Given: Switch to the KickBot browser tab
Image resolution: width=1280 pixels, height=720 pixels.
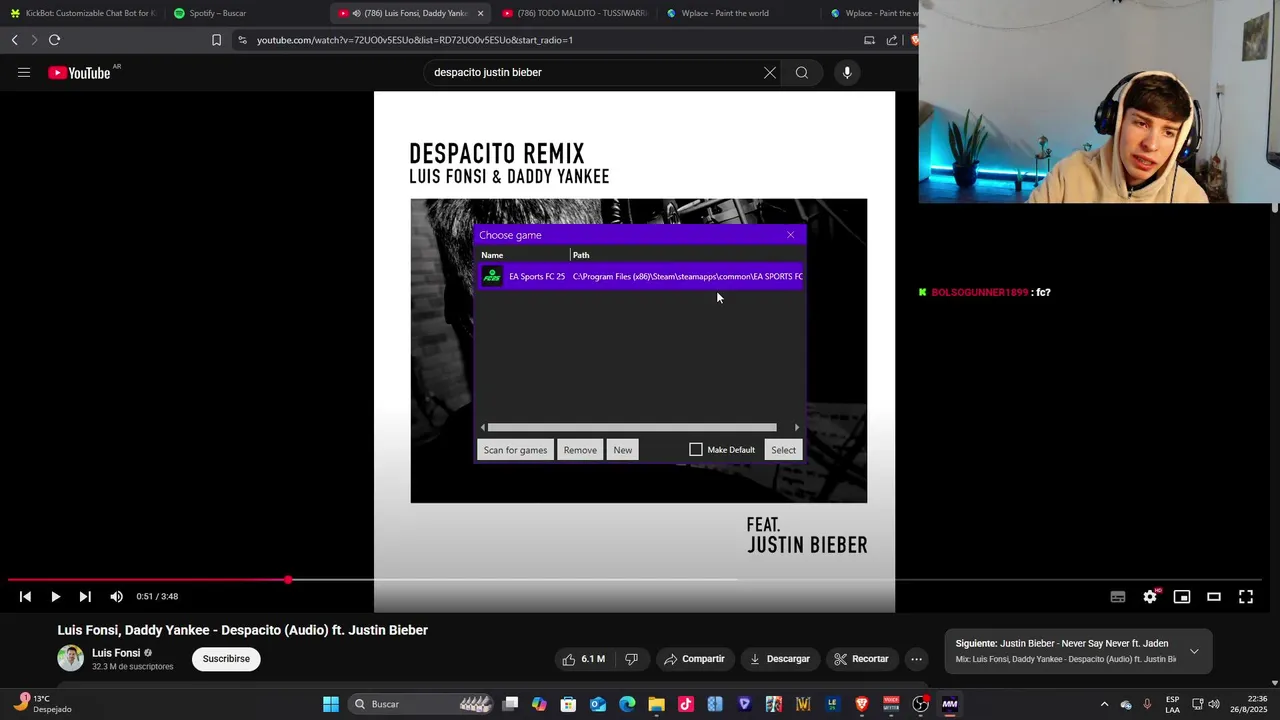Looking at the screenshot, I should [x=83, y=13].
